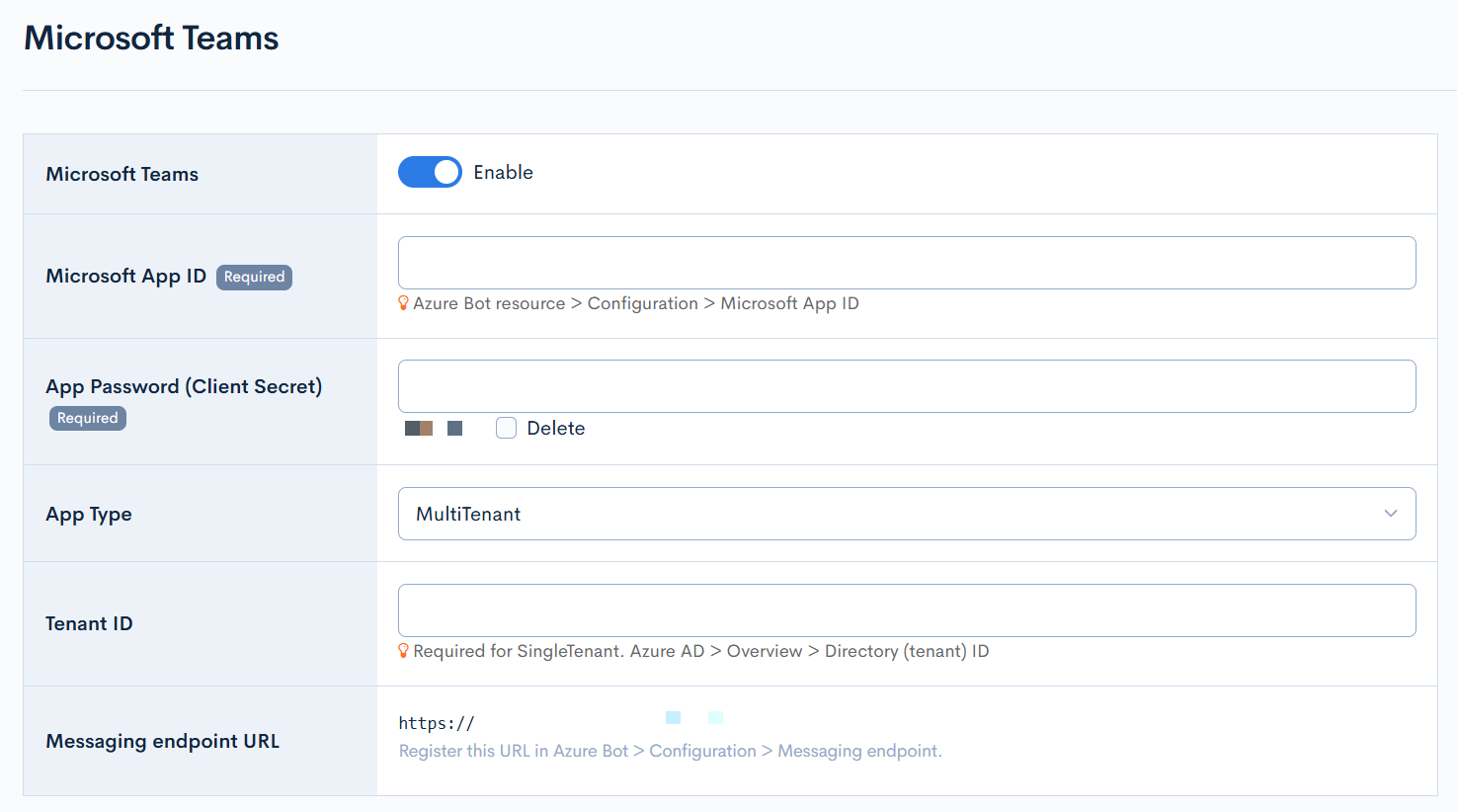
Task: Click the chevron arrow of App Type
Action: 1391,514
